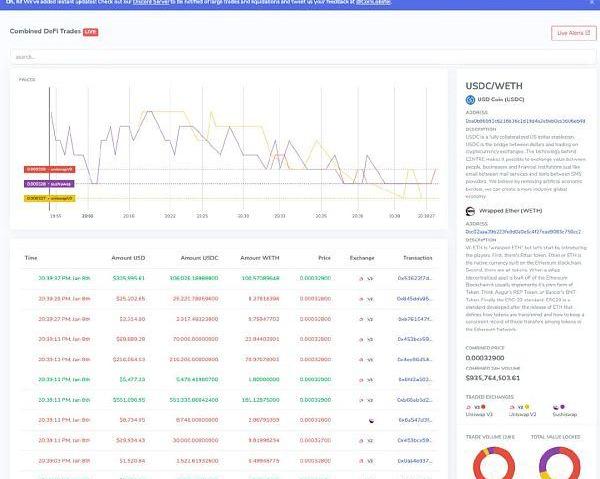Click the Price column header
Viewport: 600px width, 479px height.
click(x=324, y=258)
